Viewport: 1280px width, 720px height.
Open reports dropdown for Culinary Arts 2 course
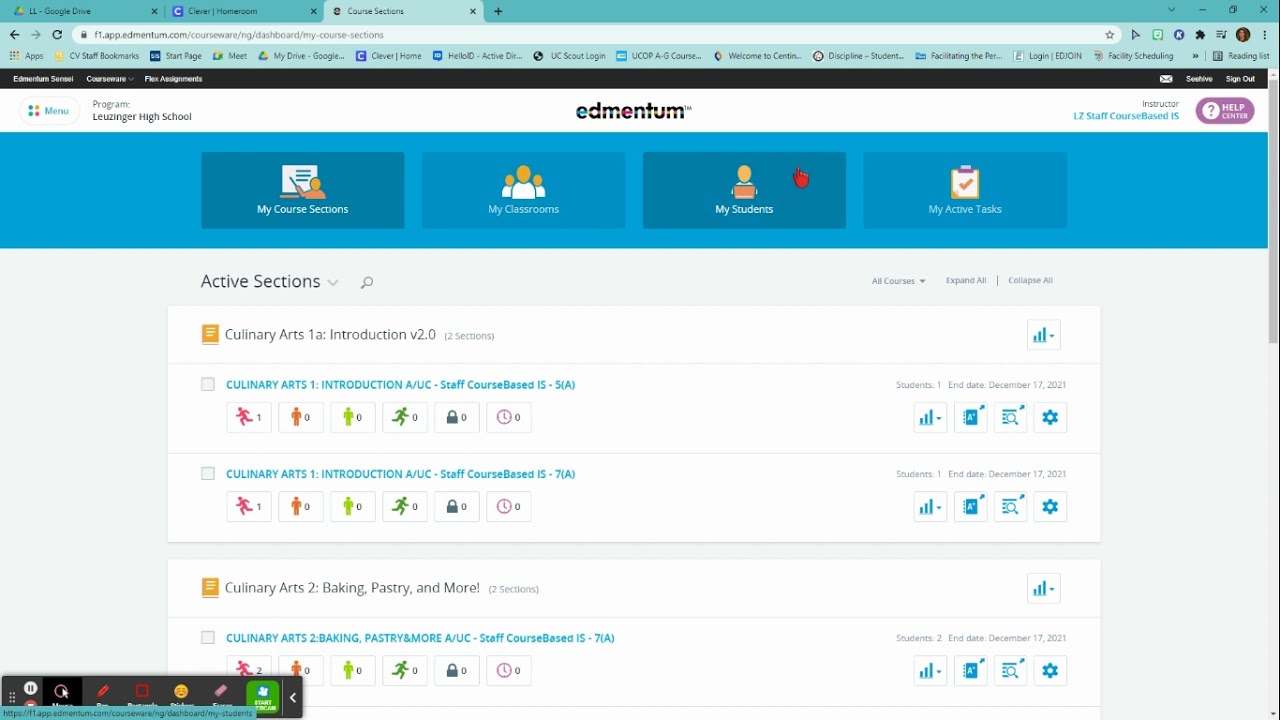click(x=1043, y=588)
